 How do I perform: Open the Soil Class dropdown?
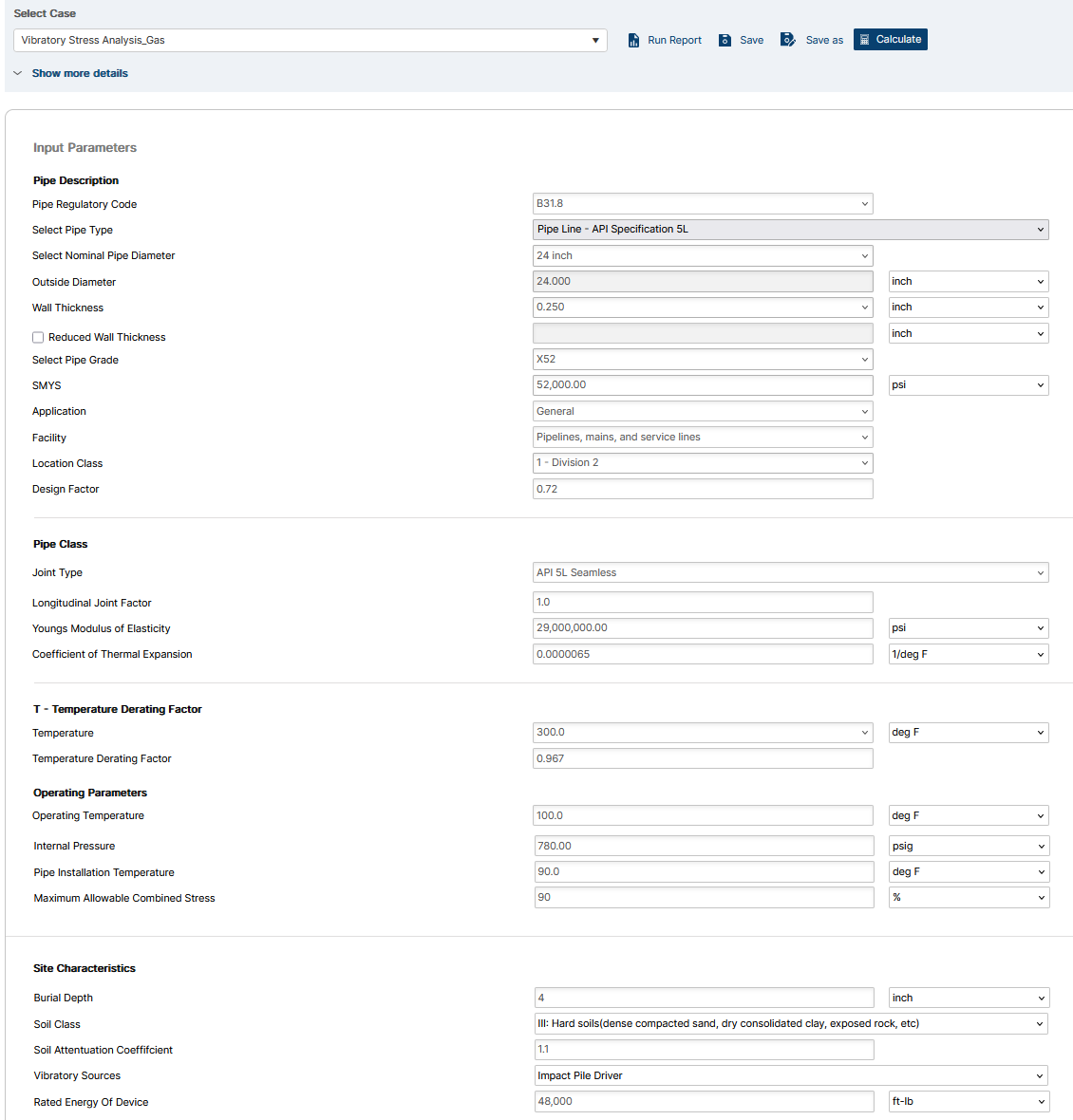[x=790, y=1023]
